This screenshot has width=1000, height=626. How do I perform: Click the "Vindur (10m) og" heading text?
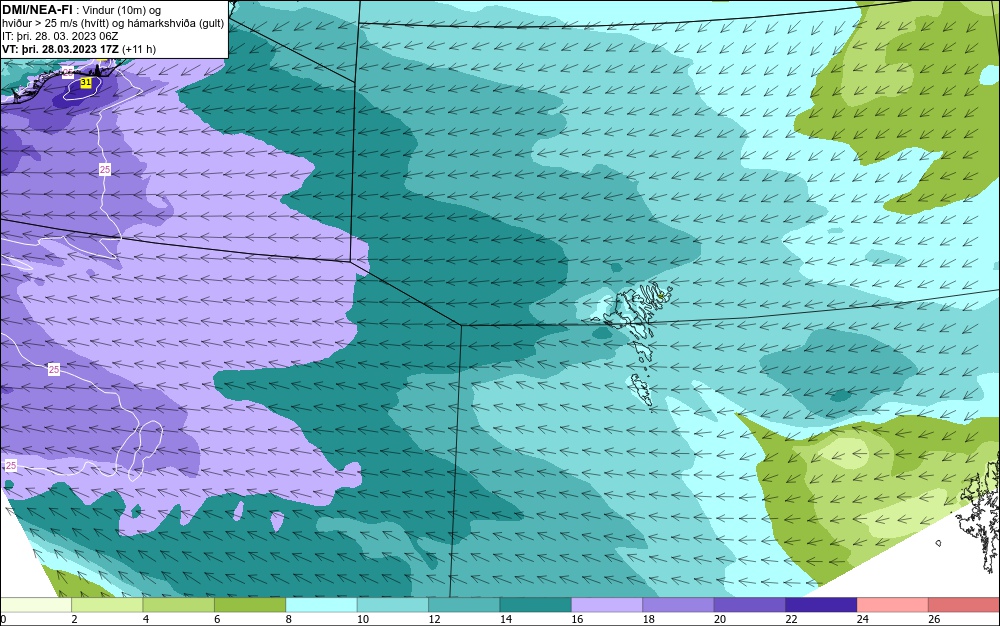point(122,10)
